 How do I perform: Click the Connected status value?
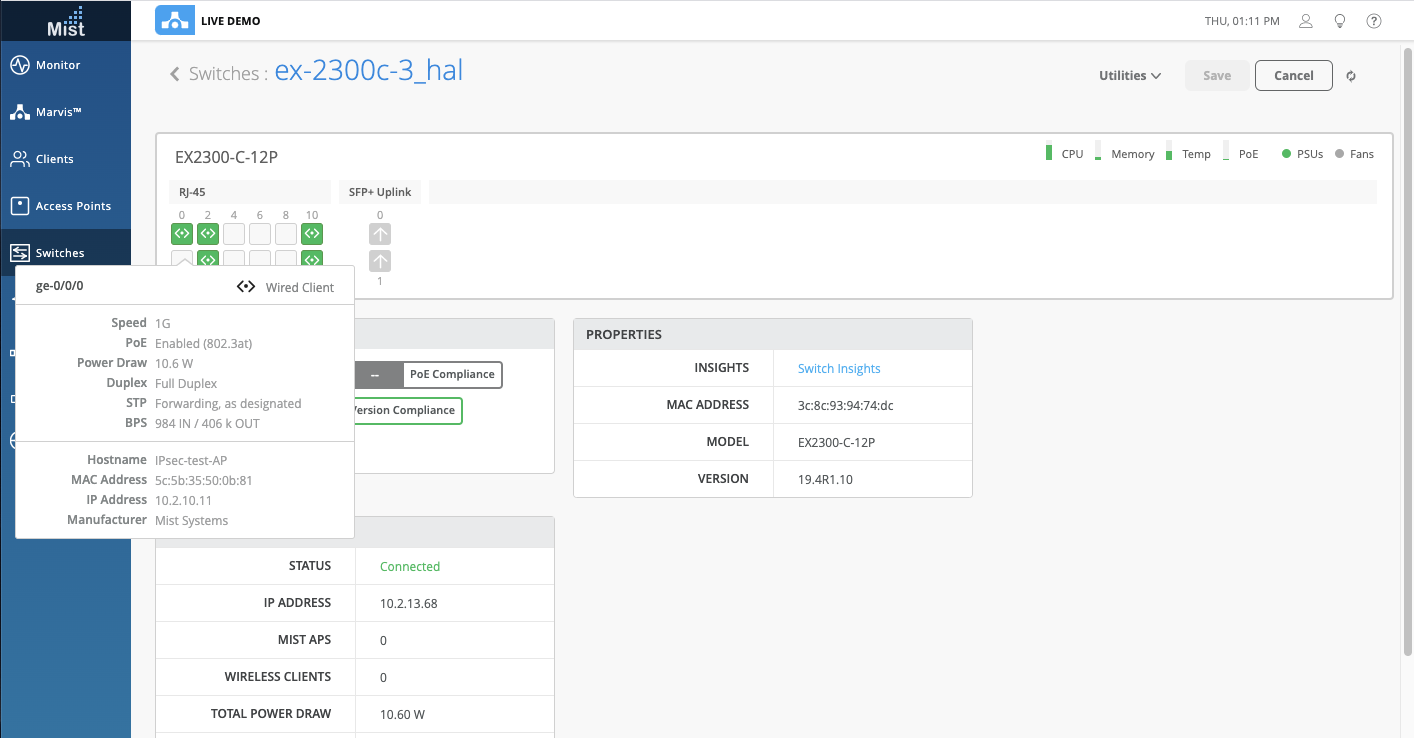click(410, 567)
